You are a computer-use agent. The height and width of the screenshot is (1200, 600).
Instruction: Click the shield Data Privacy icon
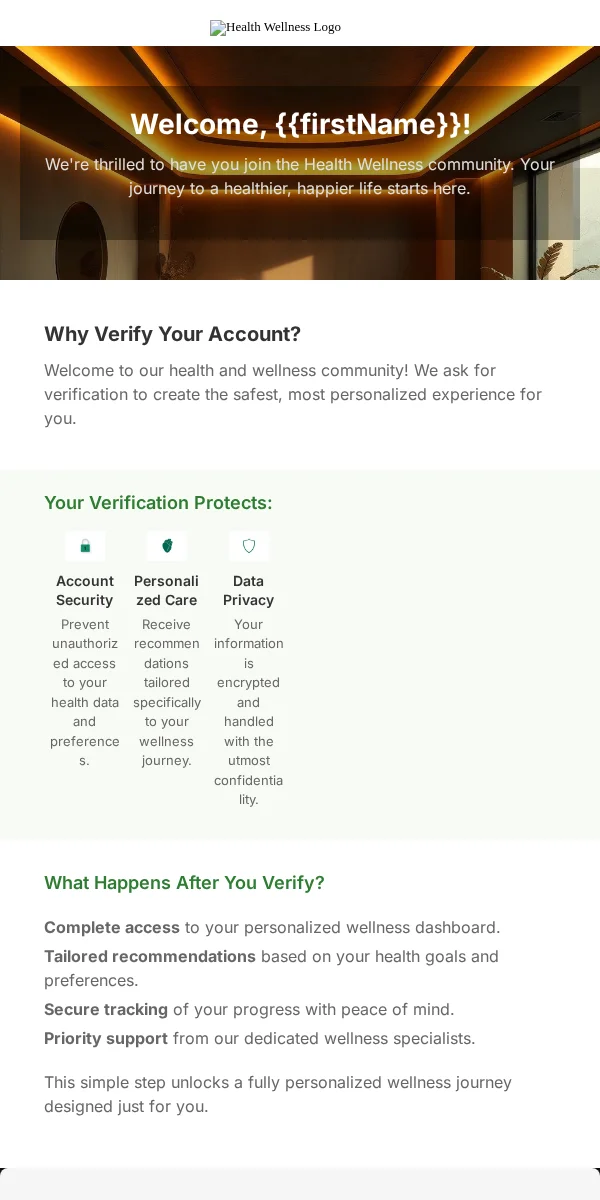[249, 546]
